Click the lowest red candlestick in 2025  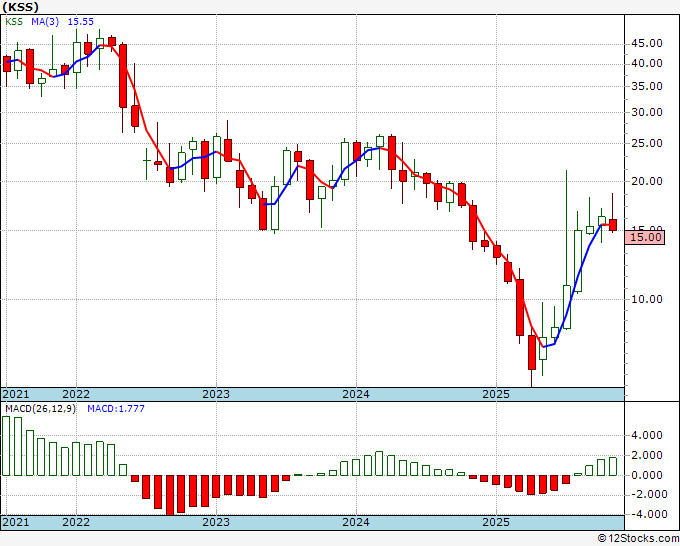532,353
